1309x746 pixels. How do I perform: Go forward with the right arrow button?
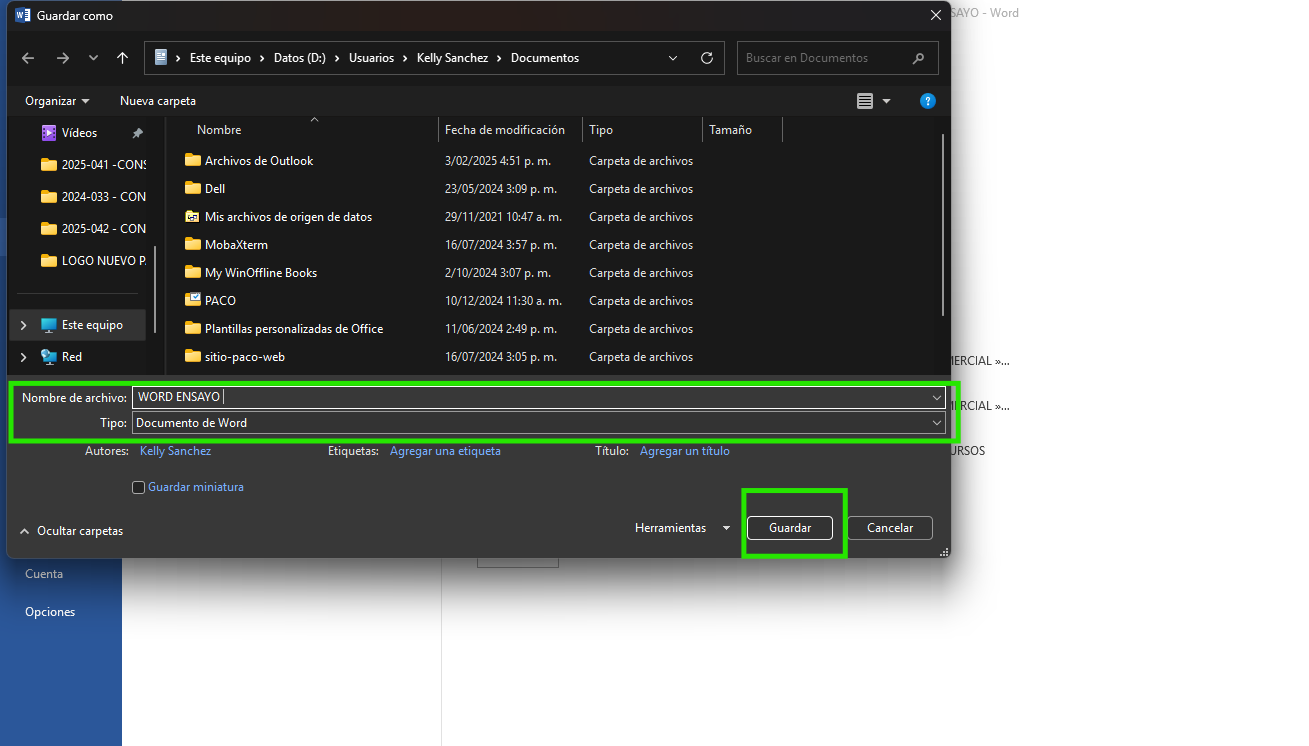click(63, 58)
